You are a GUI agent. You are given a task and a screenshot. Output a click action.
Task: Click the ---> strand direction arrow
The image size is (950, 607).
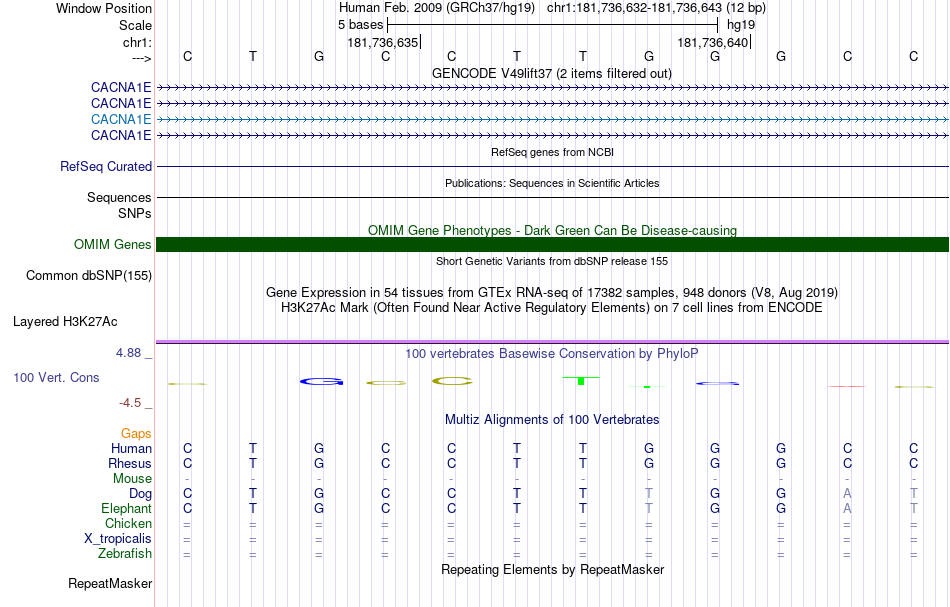tap(142, 58)
